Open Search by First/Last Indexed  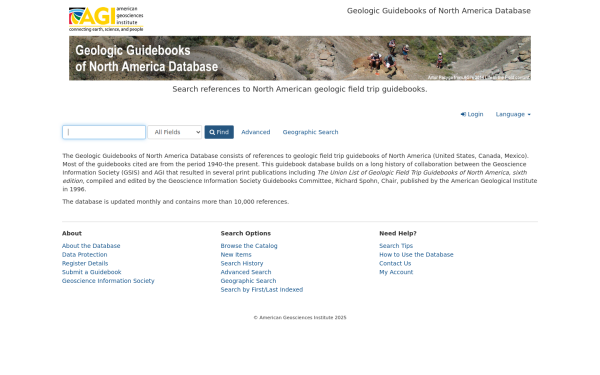[262, 290]
